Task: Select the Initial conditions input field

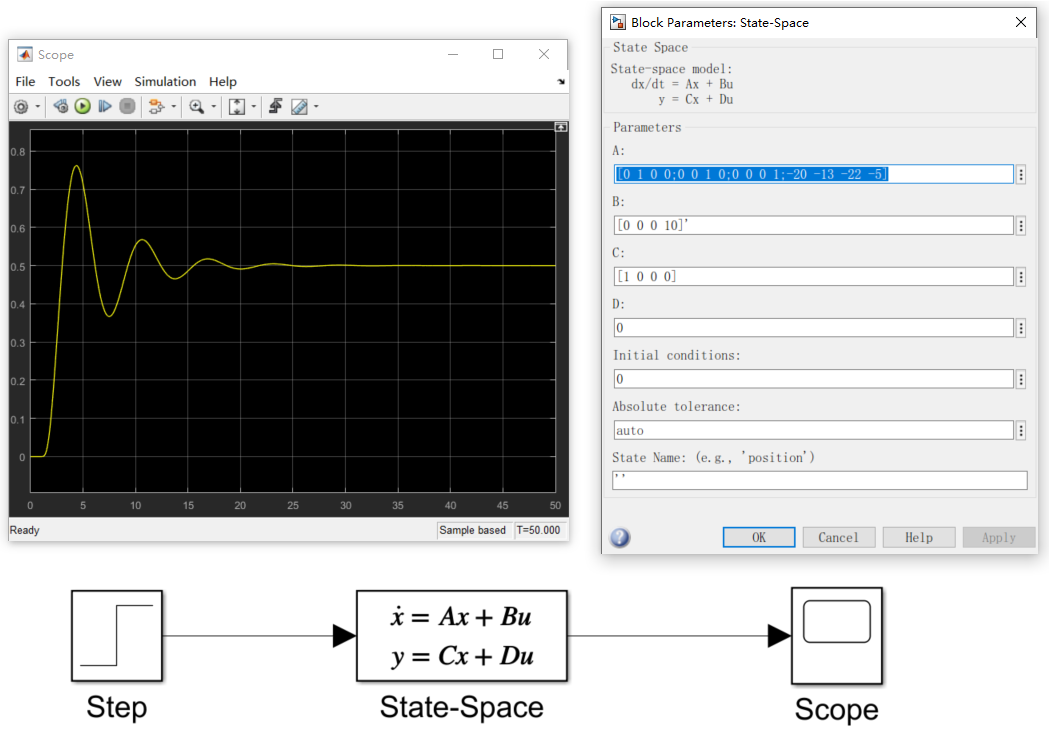Action: (x=812, y=378)
